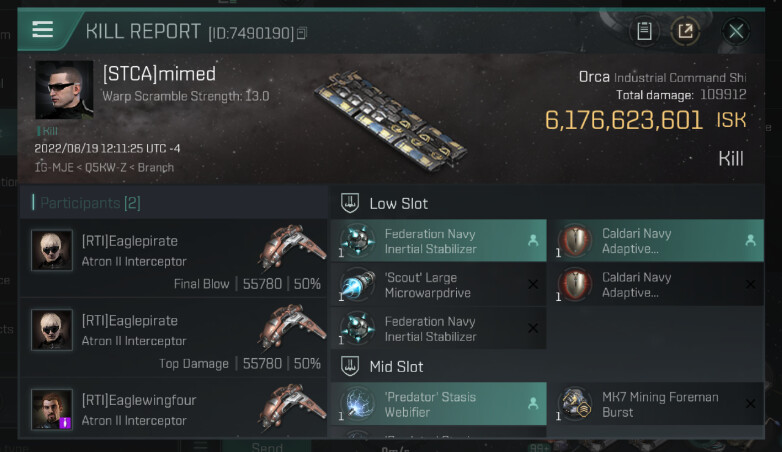Screen dimensions: 782x452
Task: Toggle X on 'Scout' Large Microwarpdrive
Action: click(532, 285)
